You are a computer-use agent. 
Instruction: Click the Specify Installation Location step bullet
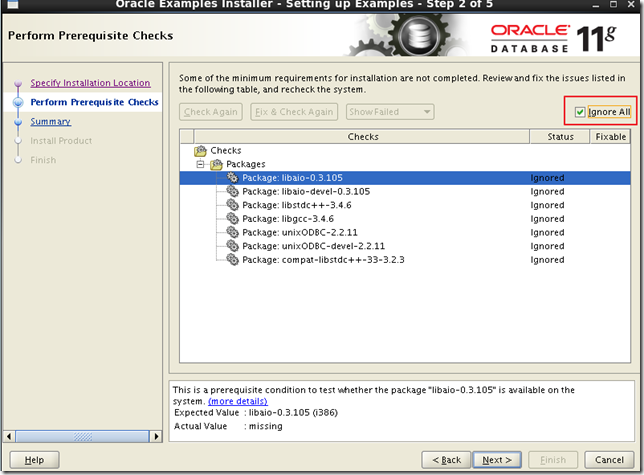pyautogui.click(x=18, y=83)
